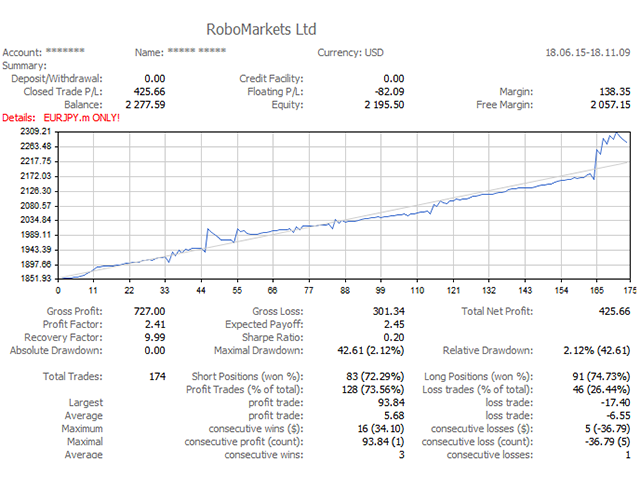Select the Margin value 138.35

click(615, 92)
